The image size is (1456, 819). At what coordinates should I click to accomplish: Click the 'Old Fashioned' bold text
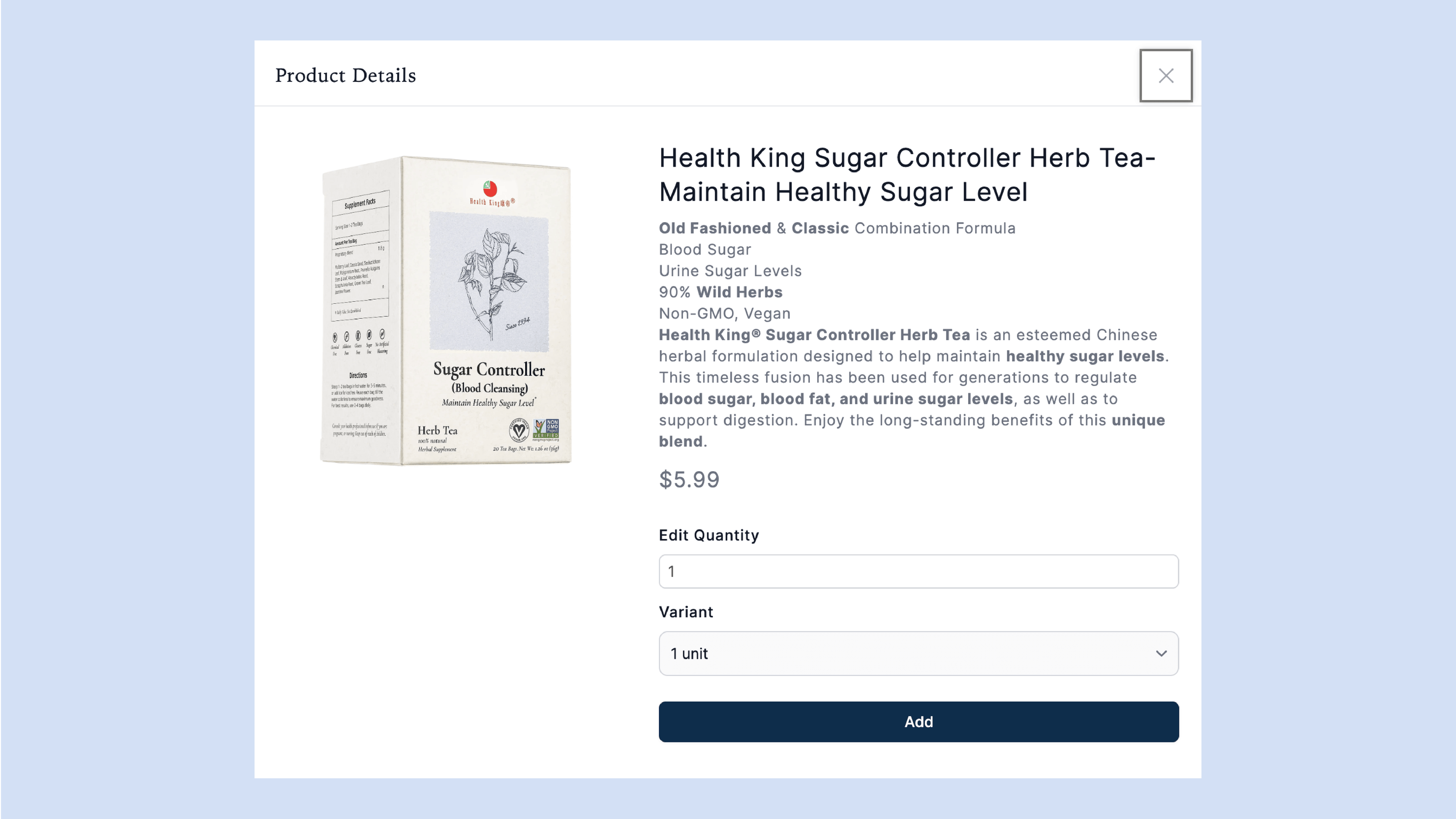(714, 228)
